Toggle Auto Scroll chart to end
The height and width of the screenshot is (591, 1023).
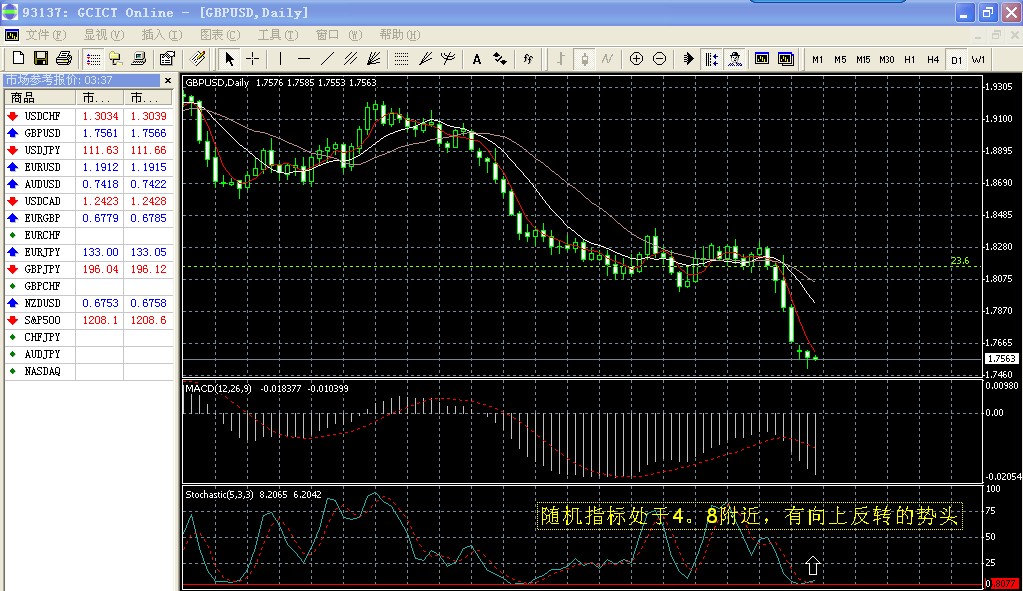click(688, 59)
